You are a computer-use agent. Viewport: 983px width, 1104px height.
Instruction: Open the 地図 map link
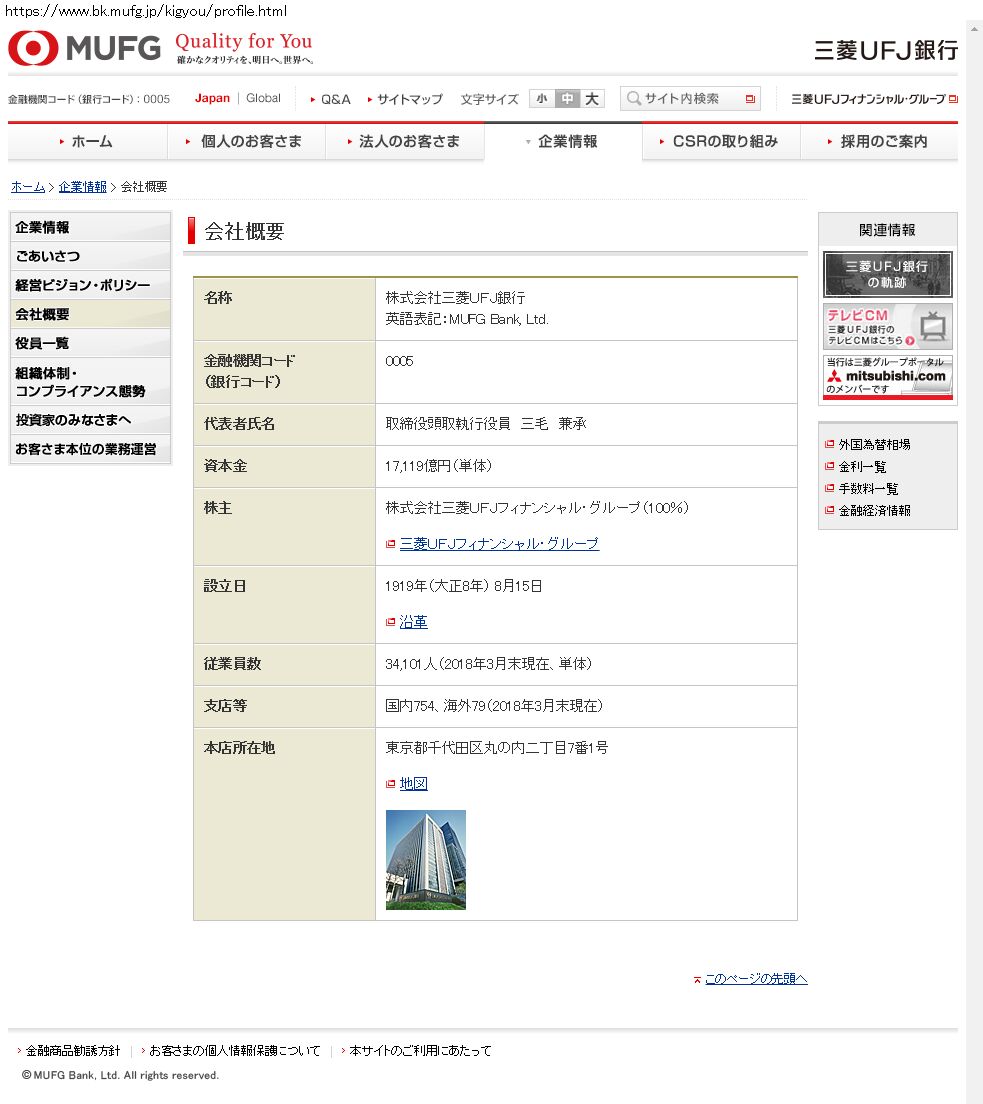[413, 784]
